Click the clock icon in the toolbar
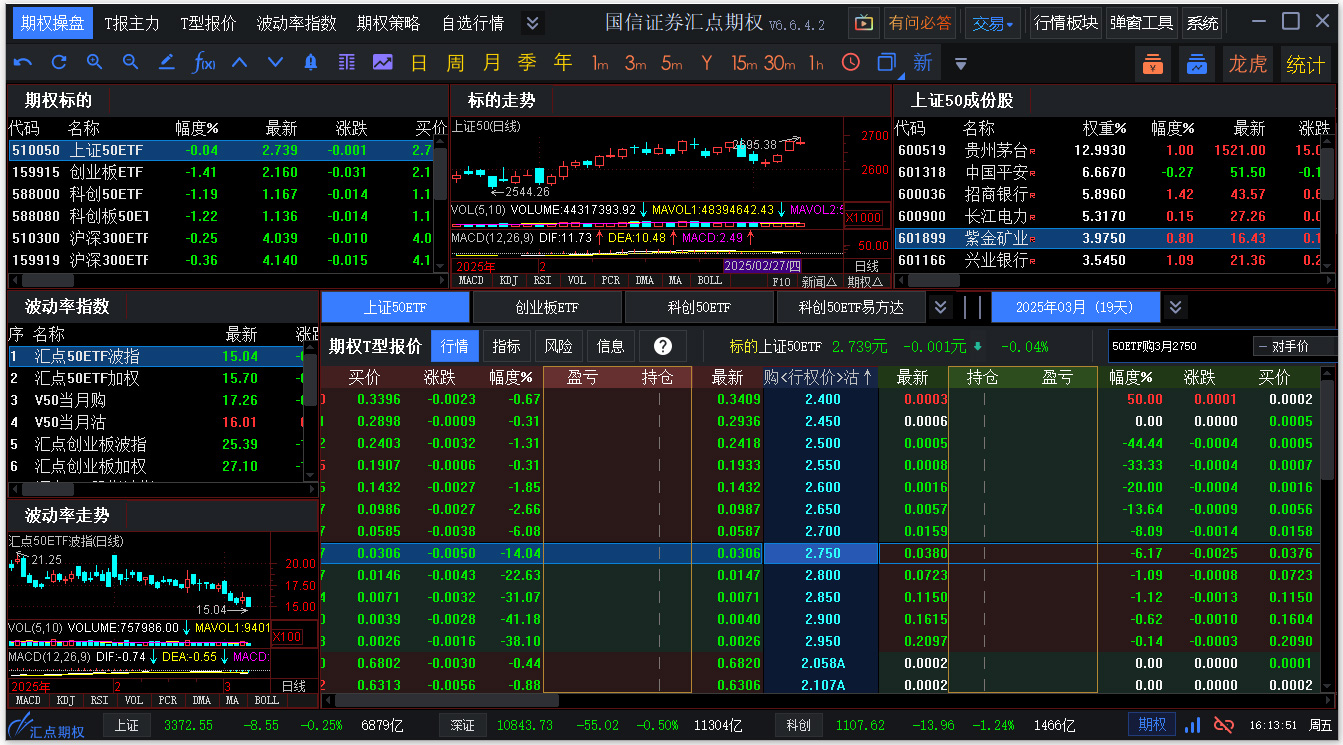Viewport: 1343px width, 745px height. pyautogui.click(x=850, y=63)
